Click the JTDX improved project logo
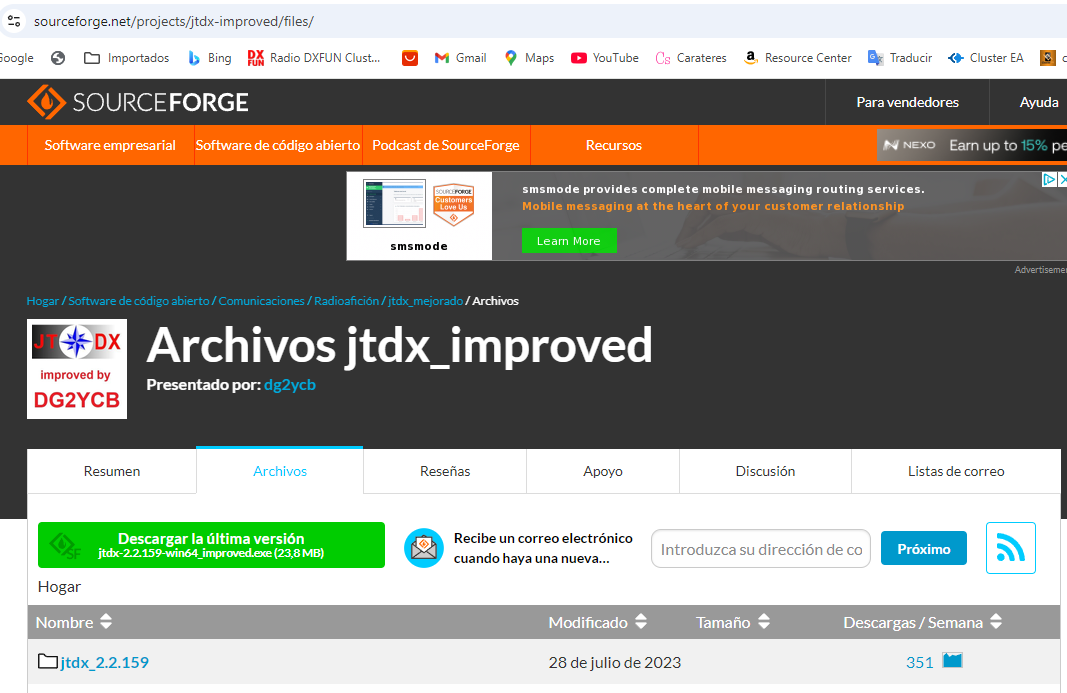1067x693 pixels. (77, 369)
